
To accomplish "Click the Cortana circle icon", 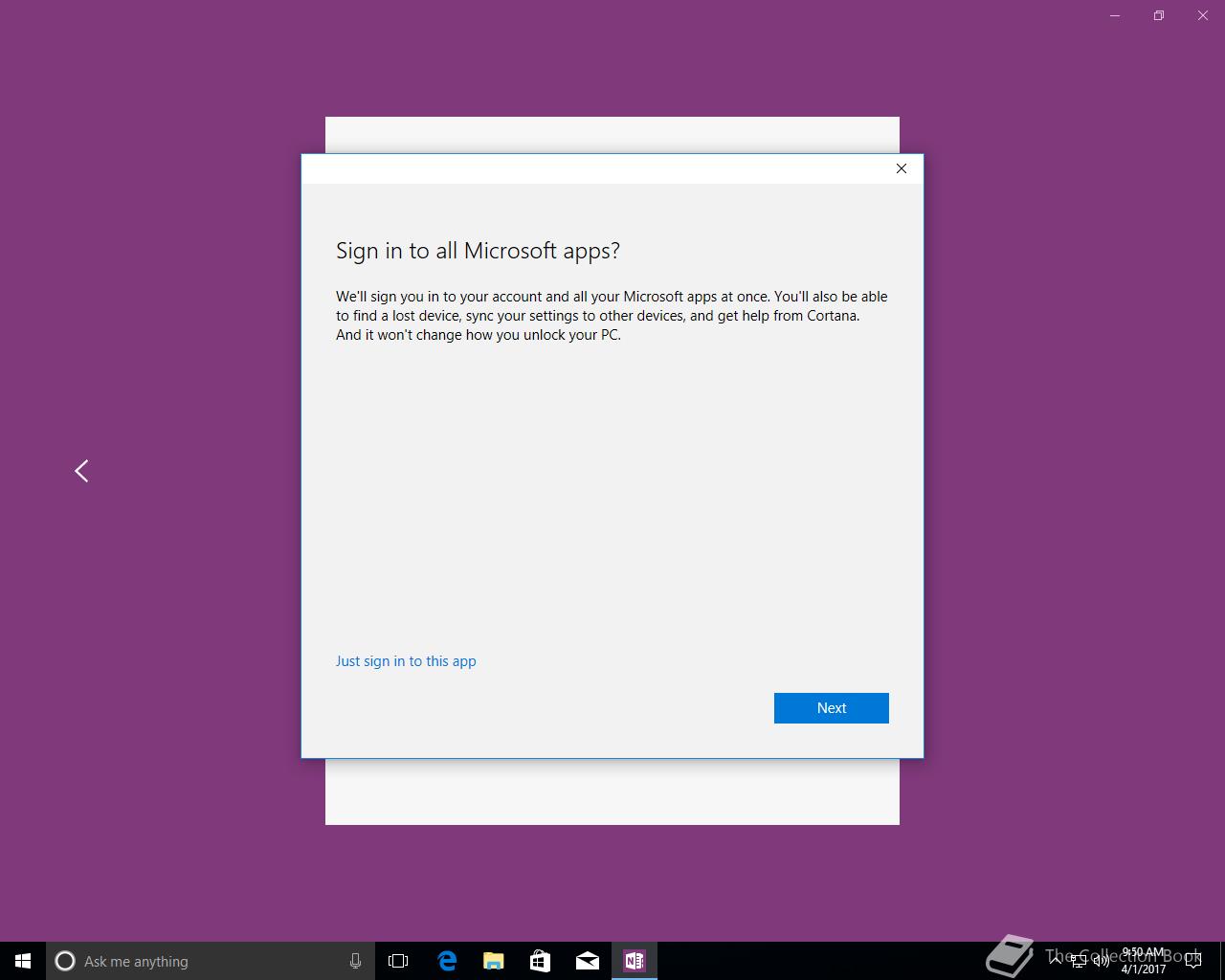I will (x=65, y=961).
